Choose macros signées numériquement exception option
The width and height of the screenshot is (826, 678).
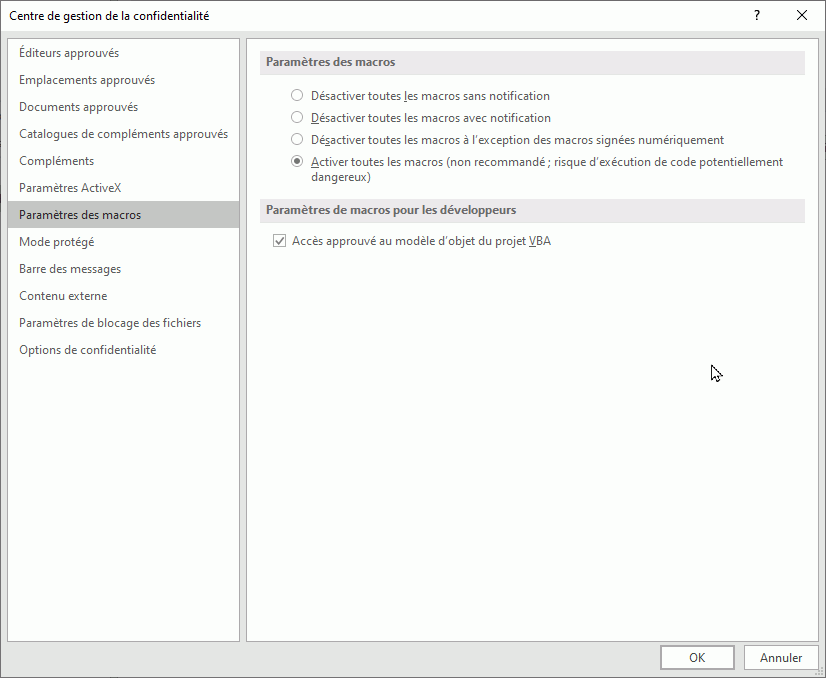297,140
